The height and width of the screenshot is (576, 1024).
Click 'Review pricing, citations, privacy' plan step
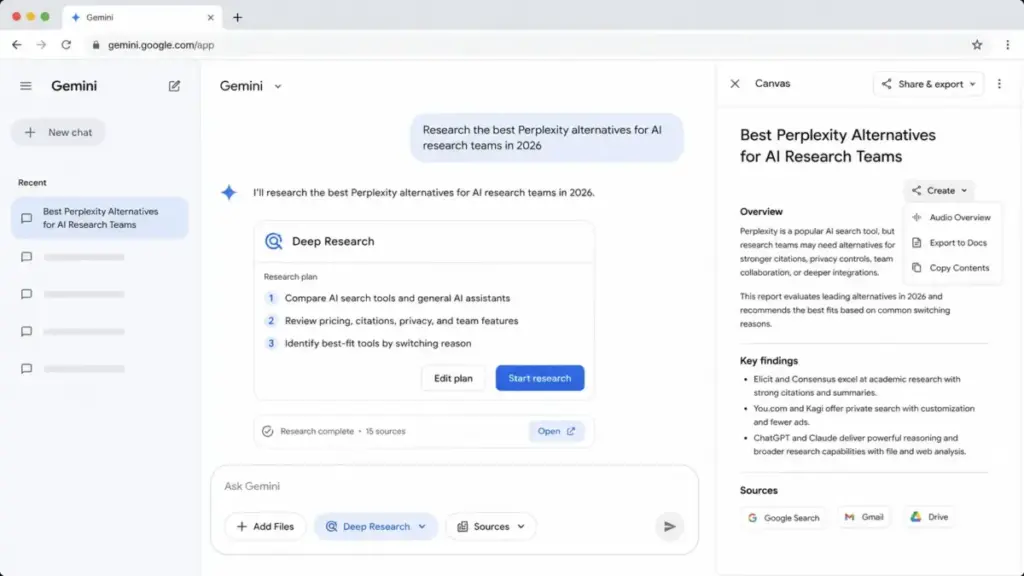point(401,321)
